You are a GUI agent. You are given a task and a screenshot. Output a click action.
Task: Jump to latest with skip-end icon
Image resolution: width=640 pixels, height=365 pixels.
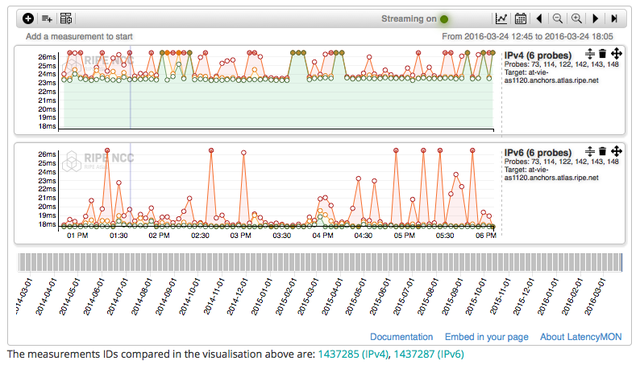coord(614,18)
